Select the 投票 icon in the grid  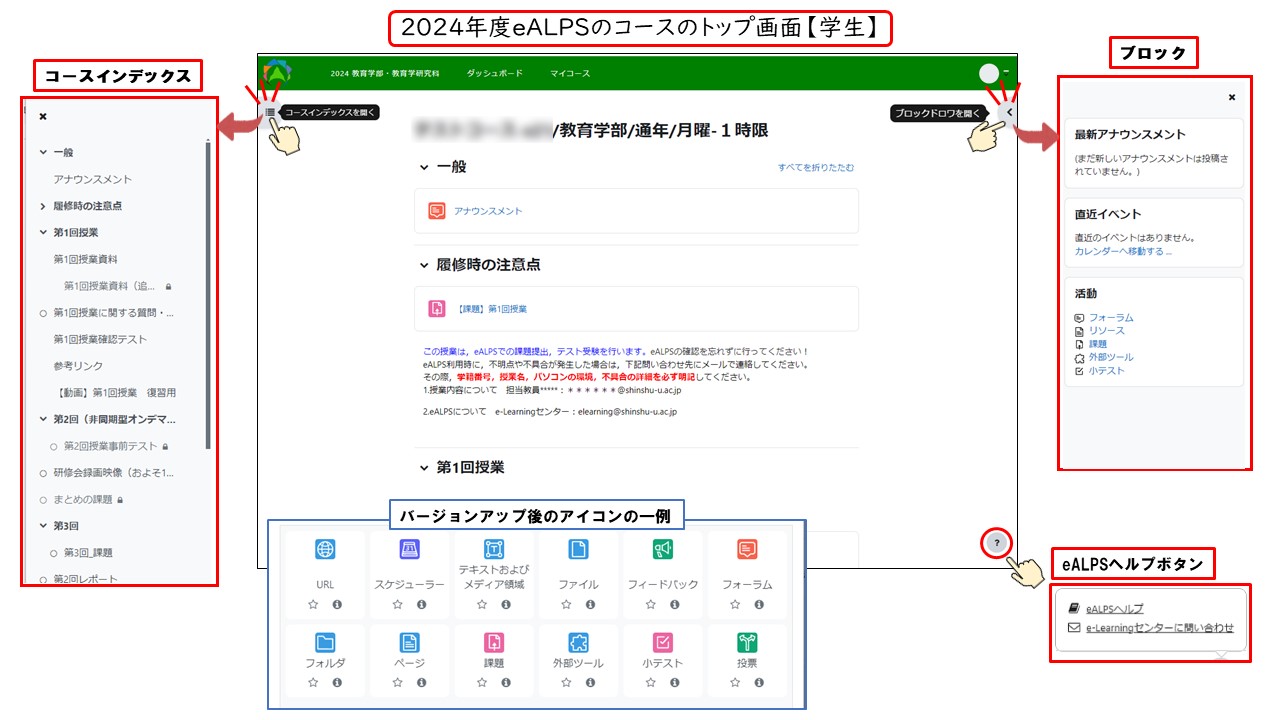(x=747, y=642)
